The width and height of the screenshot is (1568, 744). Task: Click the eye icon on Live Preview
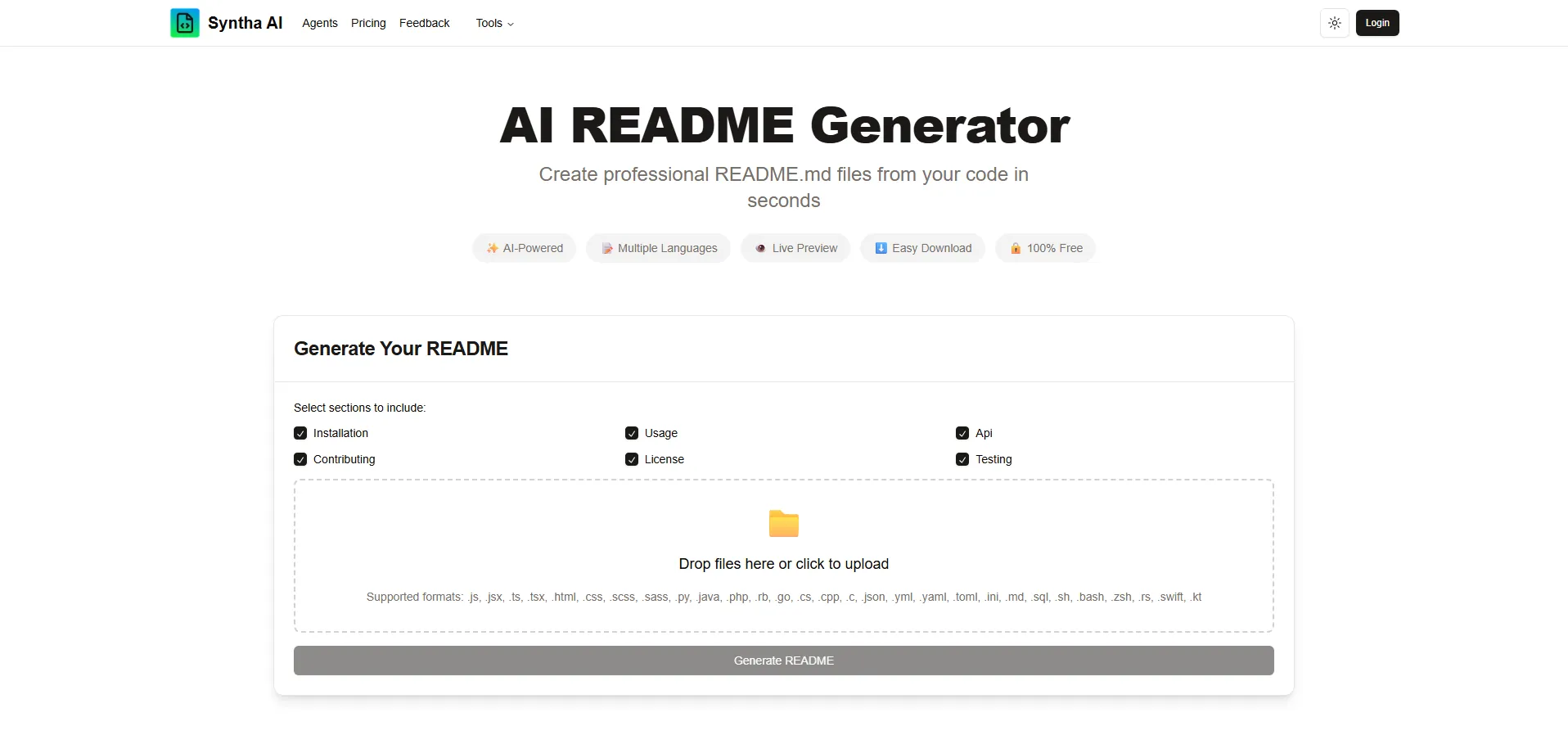coord(760,248)
